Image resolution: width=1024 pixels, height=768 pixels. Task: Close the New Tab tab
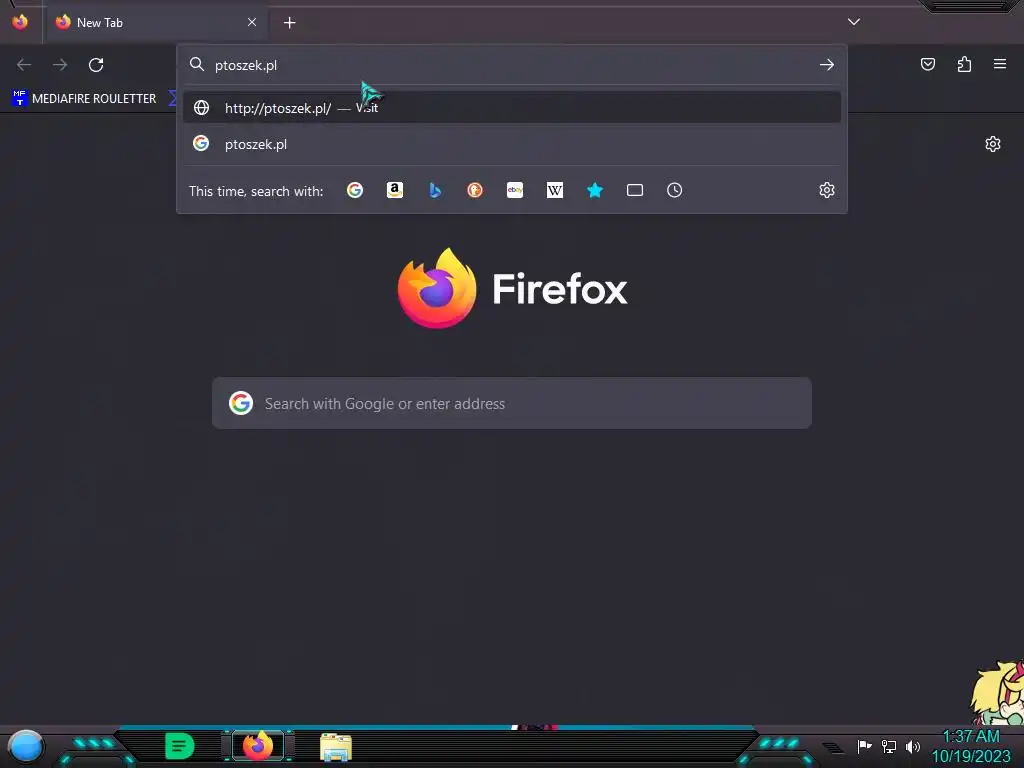click(x=252, y=22)
